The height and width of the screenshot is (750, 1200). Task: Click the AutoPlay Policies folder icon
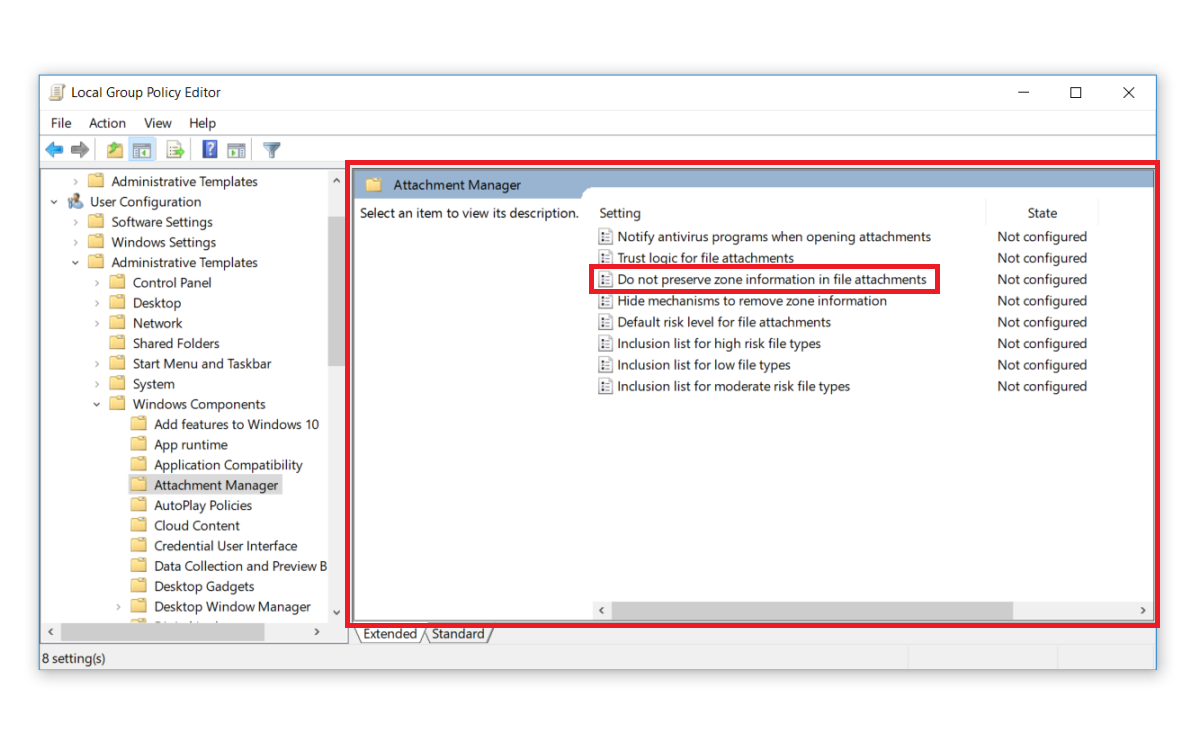(x=138, y=505)
